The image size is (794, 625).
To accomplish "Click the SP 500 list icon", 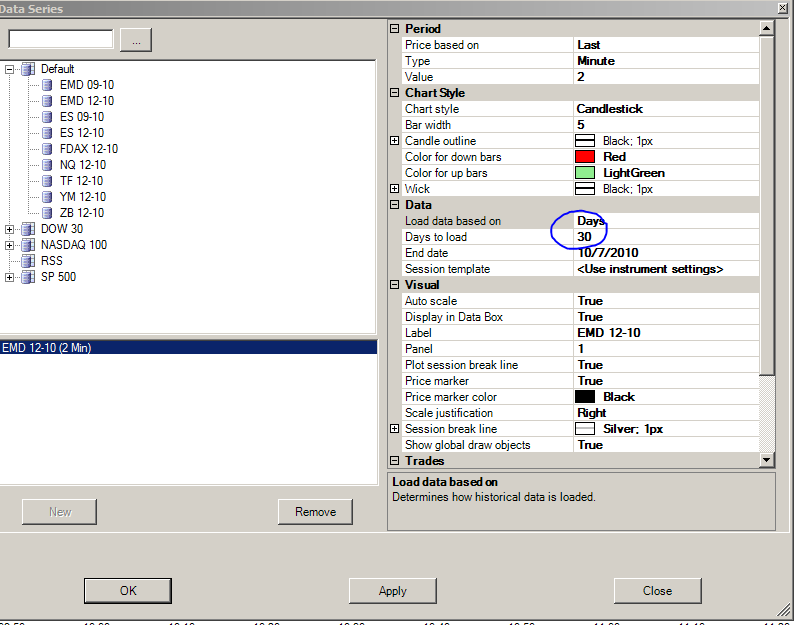I will click(28, 277).
